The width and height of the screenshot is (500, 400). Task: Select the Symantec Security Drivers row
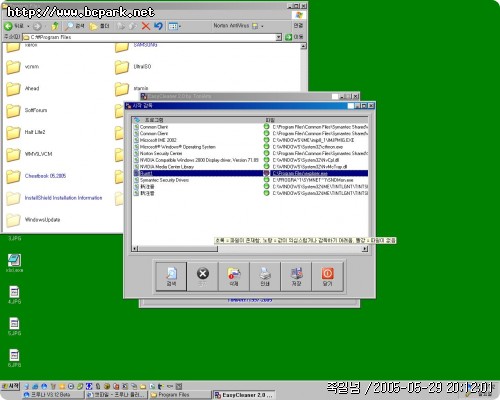click(x=251, y=180)
